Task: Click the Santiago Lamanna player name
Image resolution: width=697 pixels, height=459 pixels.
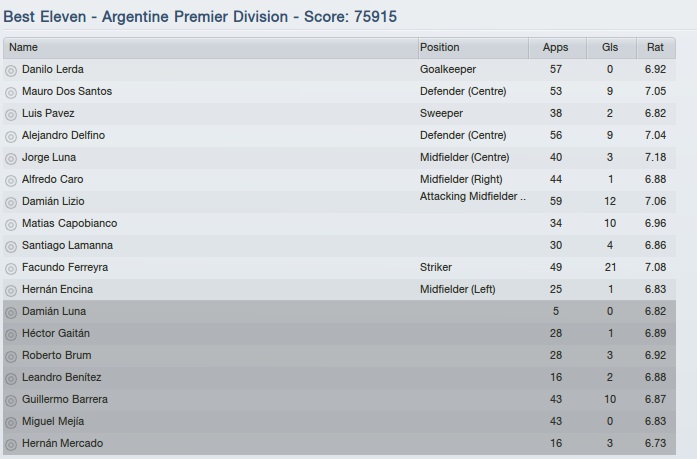Action: tap(67, 245)
